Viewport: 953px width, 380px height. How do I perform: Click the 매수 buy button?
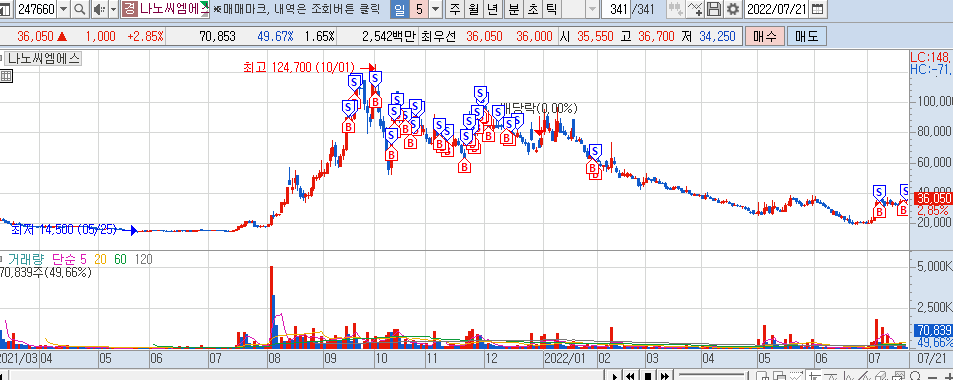[x=765, y=36]
